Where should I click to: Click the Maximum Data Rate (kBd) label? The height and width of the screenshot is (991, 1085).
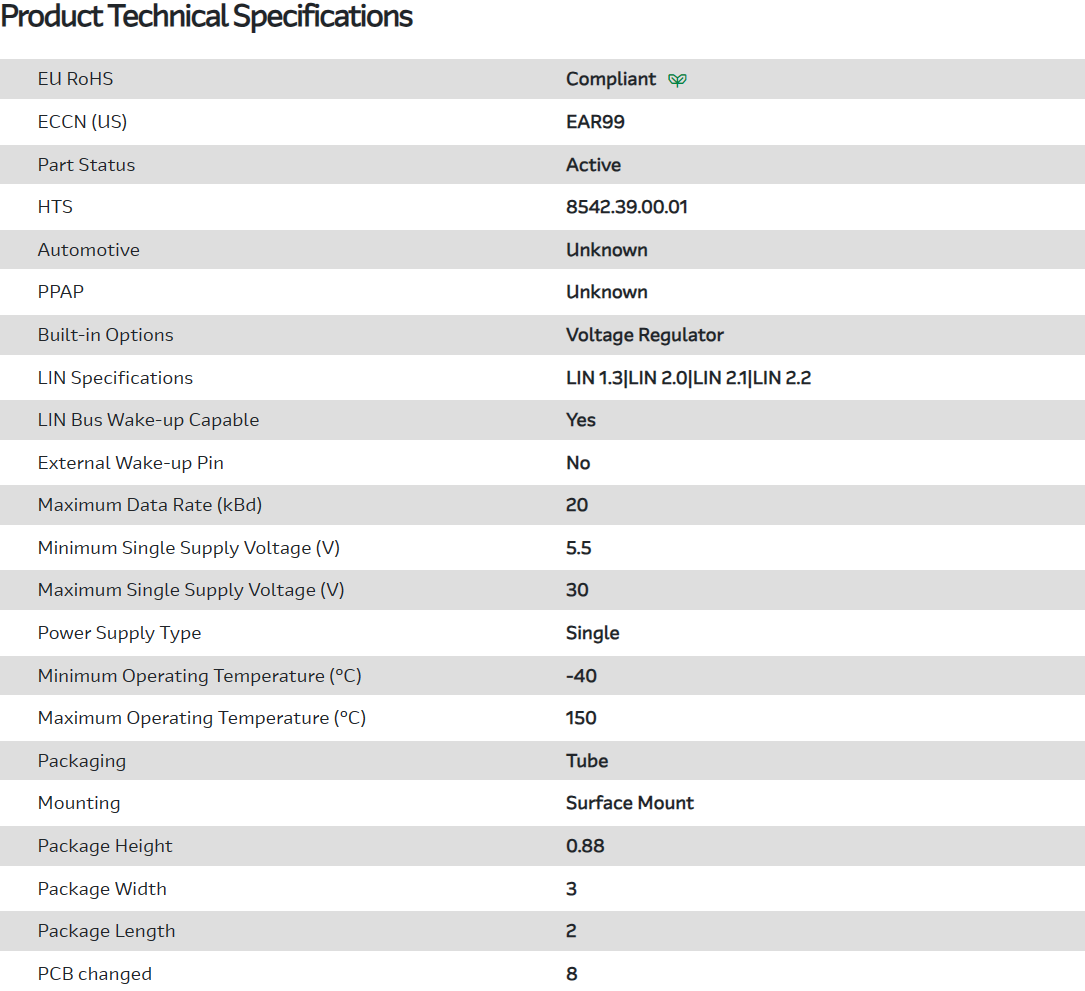click(x=149, y=505)
